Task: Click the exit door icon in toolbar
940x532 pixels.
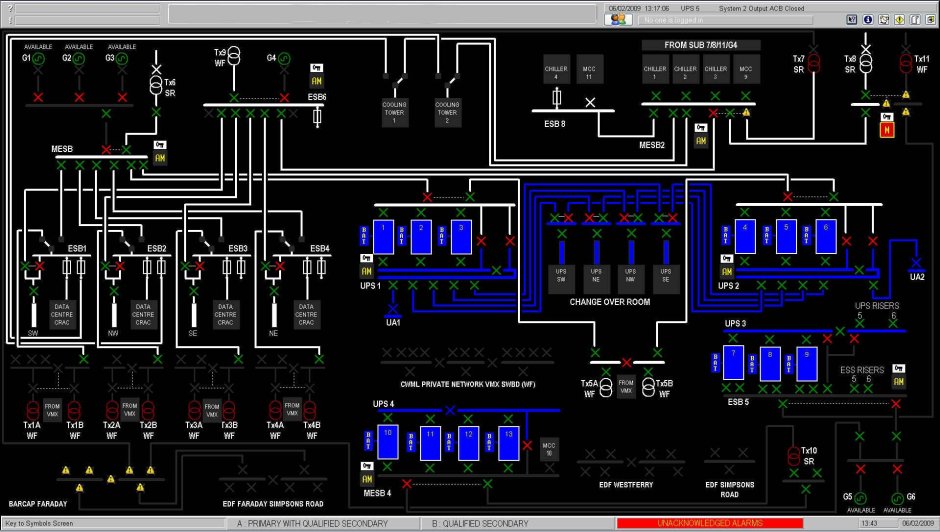Action: [x=930, y=20]
